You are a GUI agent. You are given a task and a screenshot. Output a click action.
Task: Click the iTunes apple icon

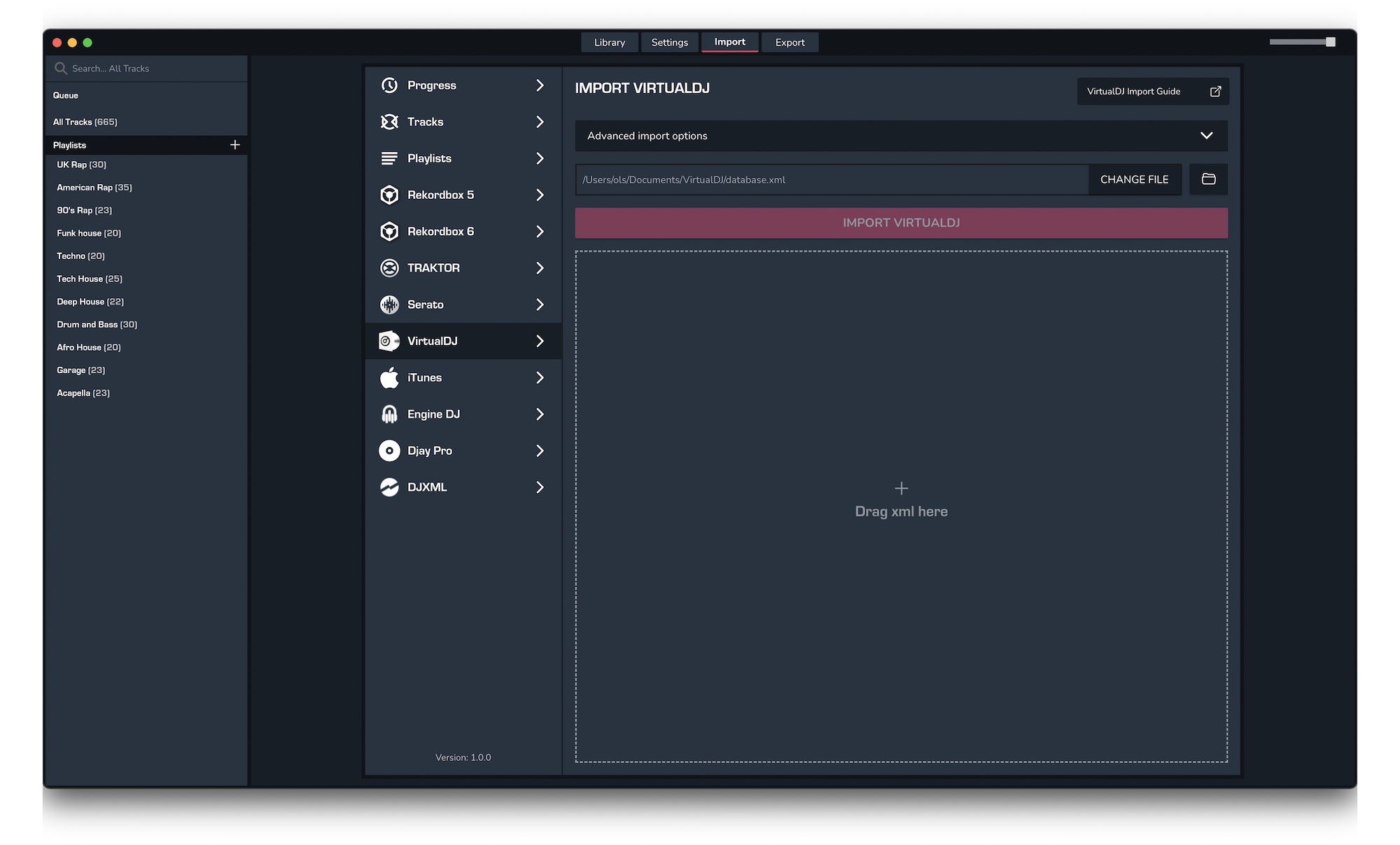click(389, 377)
